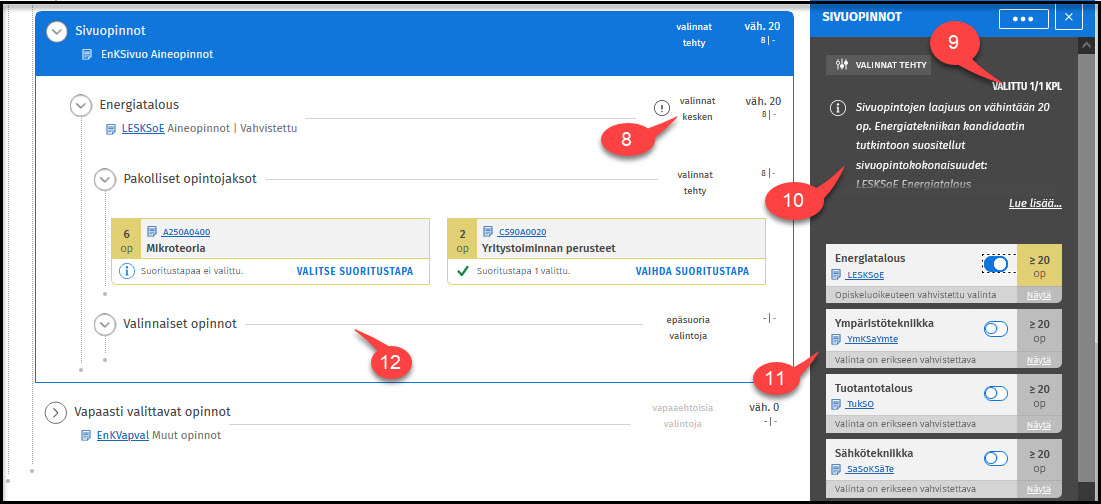Click Valitse suoritustapa for Mikroteoria

coord(355,271)
